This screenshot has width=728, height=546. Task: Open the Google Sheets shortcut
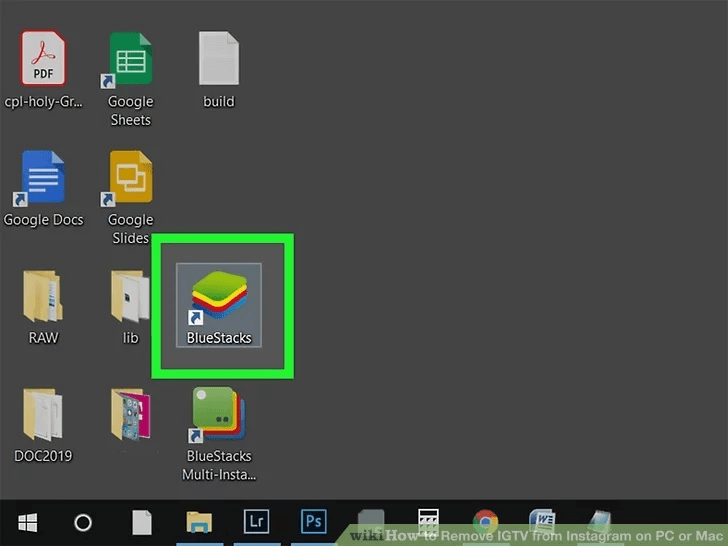(x=130, y=79)
